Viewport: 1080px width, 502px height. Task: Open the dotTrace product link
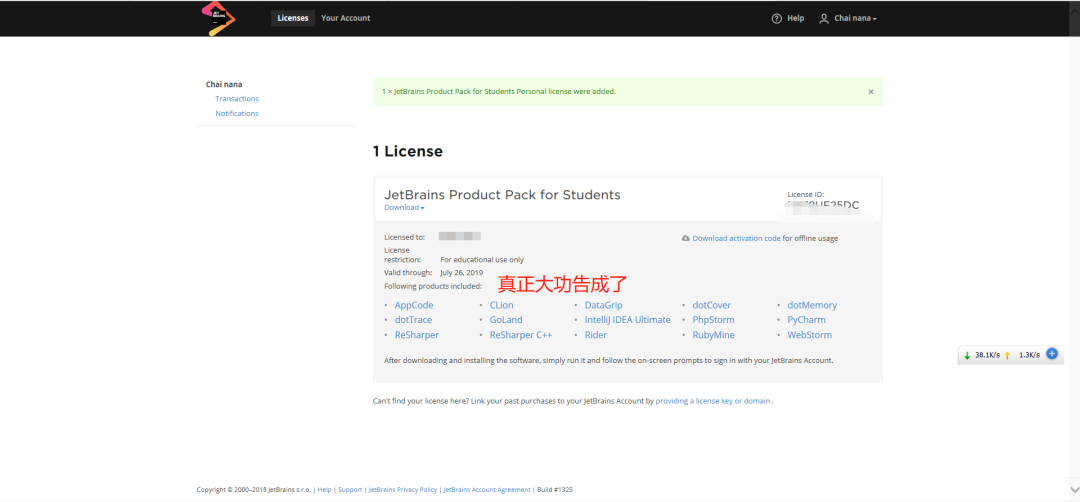click(413, 320)
